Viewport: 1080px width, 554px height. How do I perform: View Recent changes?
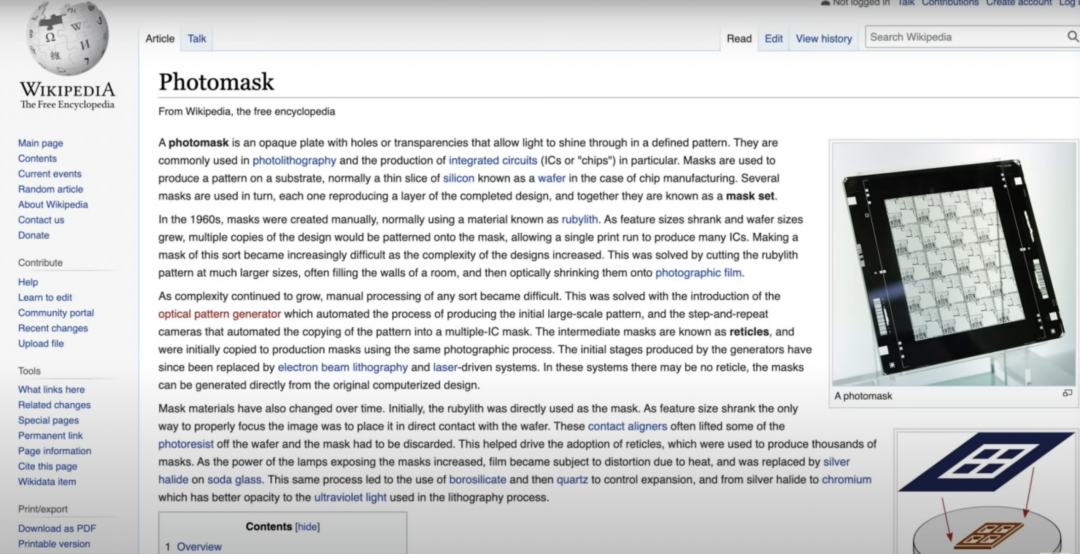(x=53, y=328)
